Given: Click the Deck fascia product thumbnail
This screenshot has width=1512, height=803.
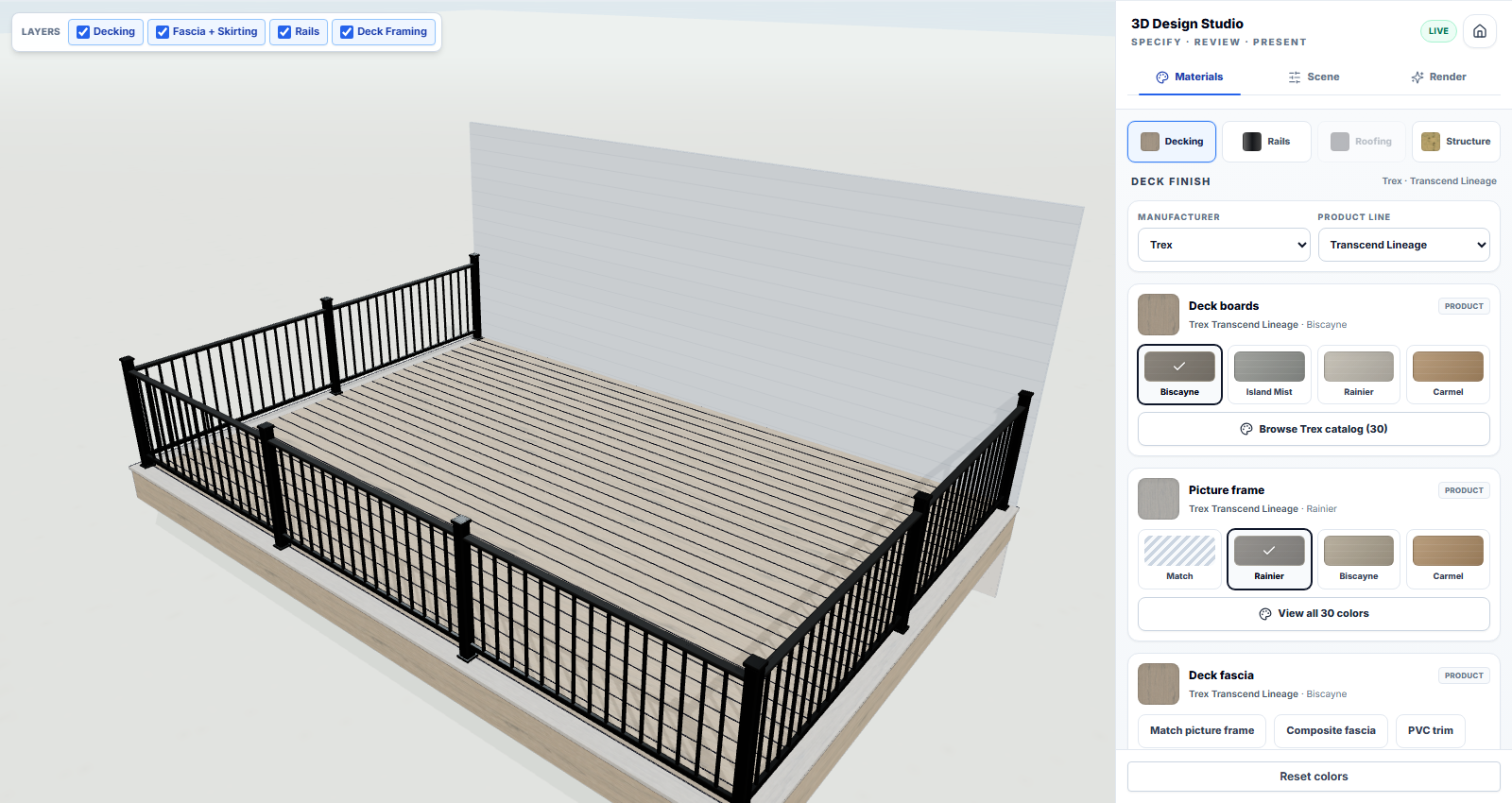Looking at the screenshot, I should (1159, 684).
